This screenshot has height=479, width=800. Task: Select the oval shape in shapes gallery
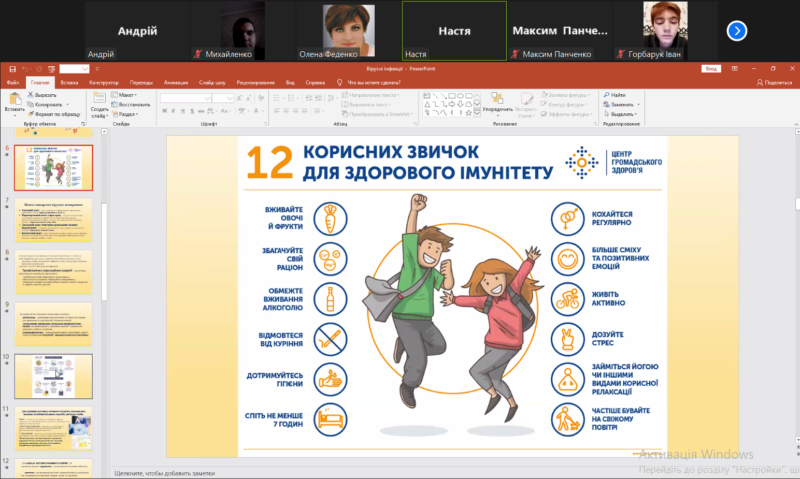(460, 95)
